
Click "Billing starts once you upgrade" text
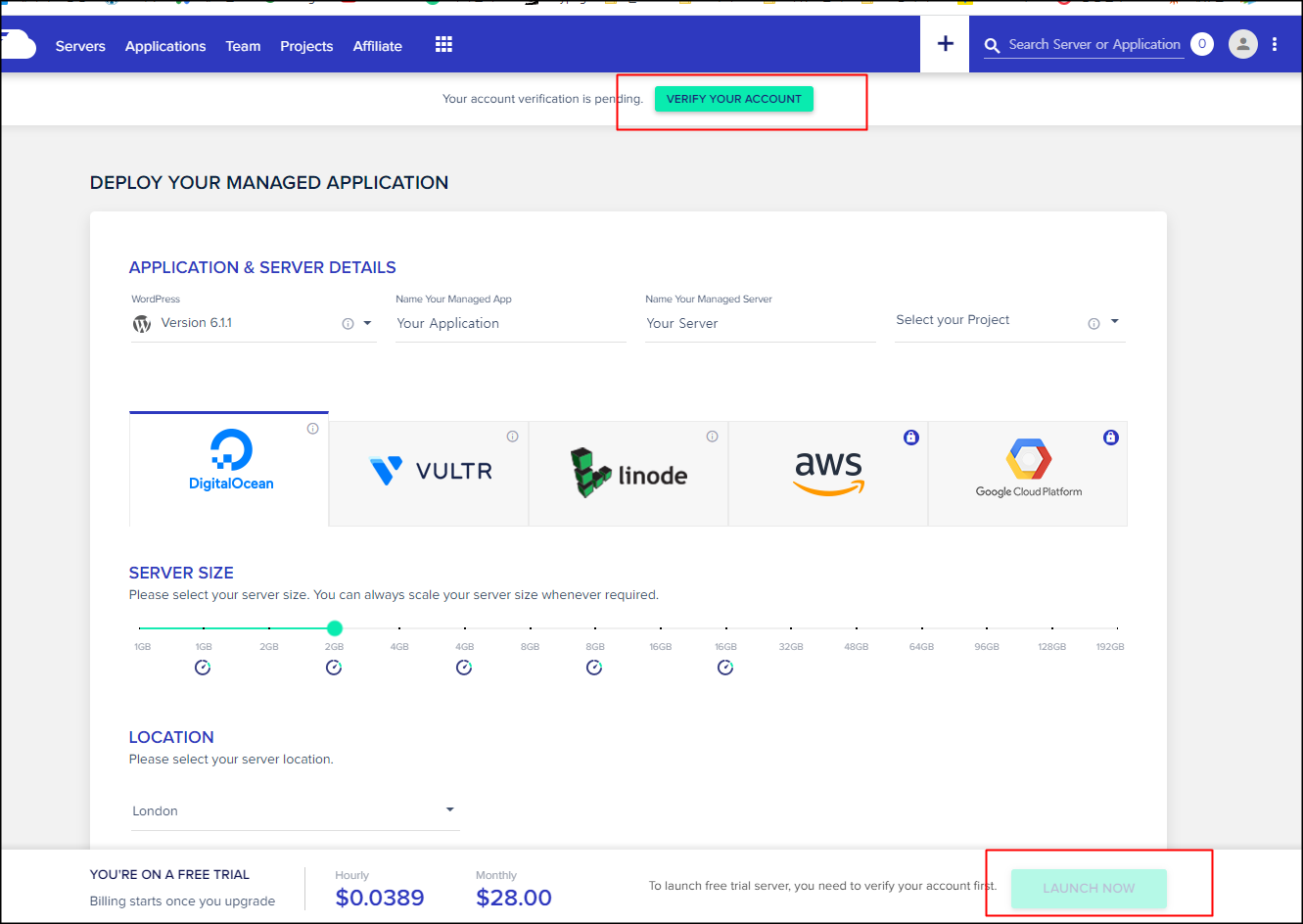[182, 901]
